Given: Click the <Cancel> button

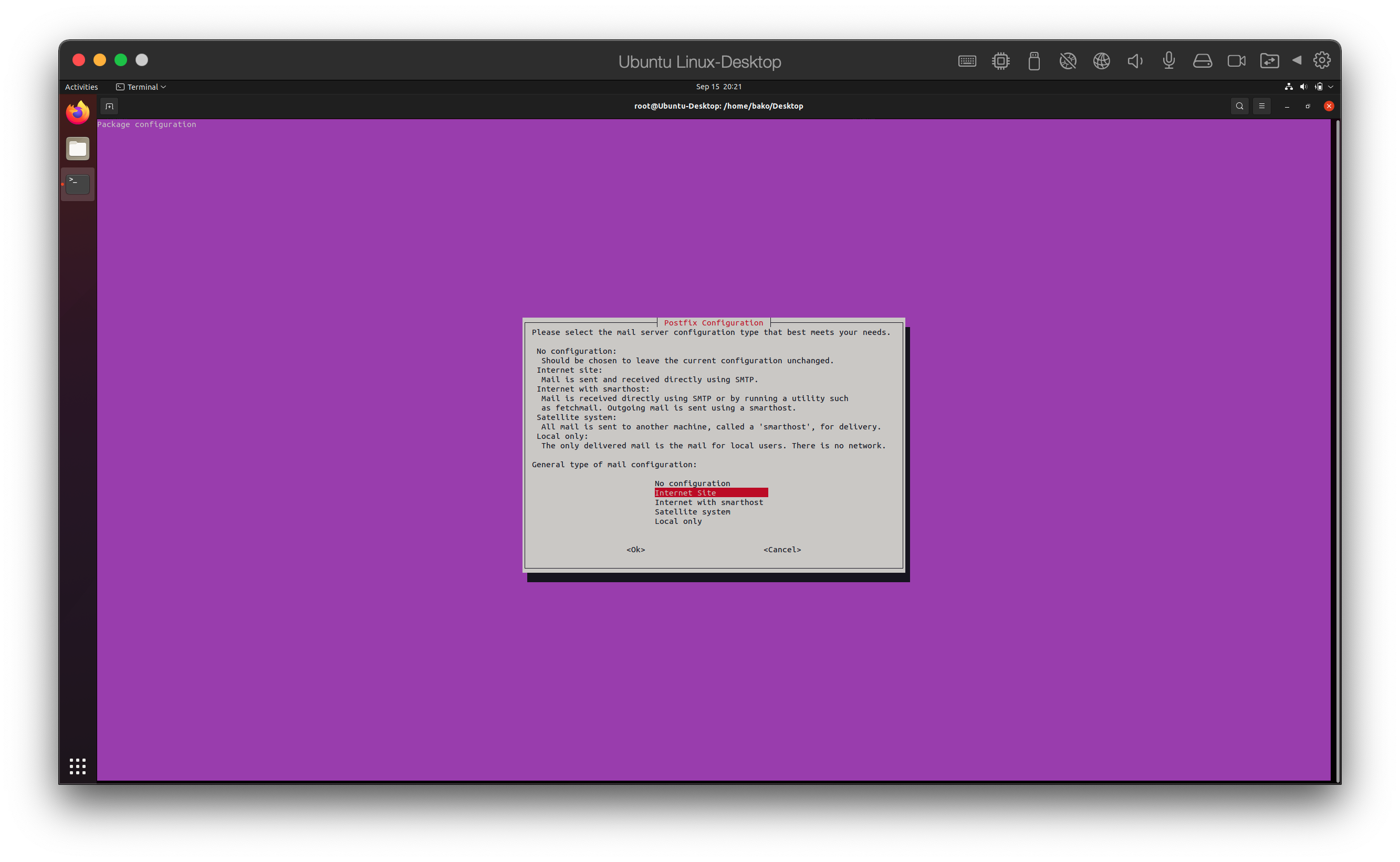Looking at the screenshot, I should (x=782, y=550).
